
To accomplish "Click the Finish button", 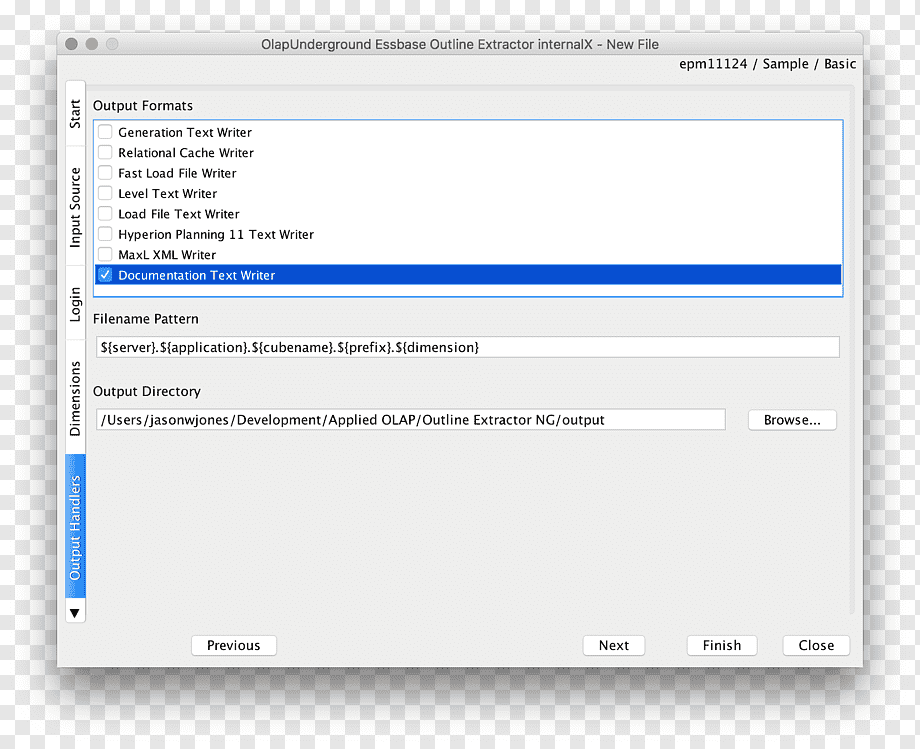I will tap(722, 645).
